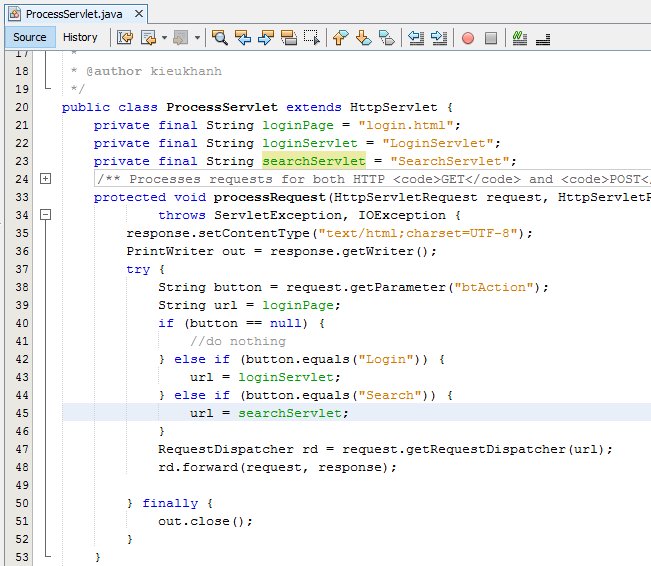Switch to the History view
The width and height of the screenshot is (651, 566).
click(x=80, y=37)
